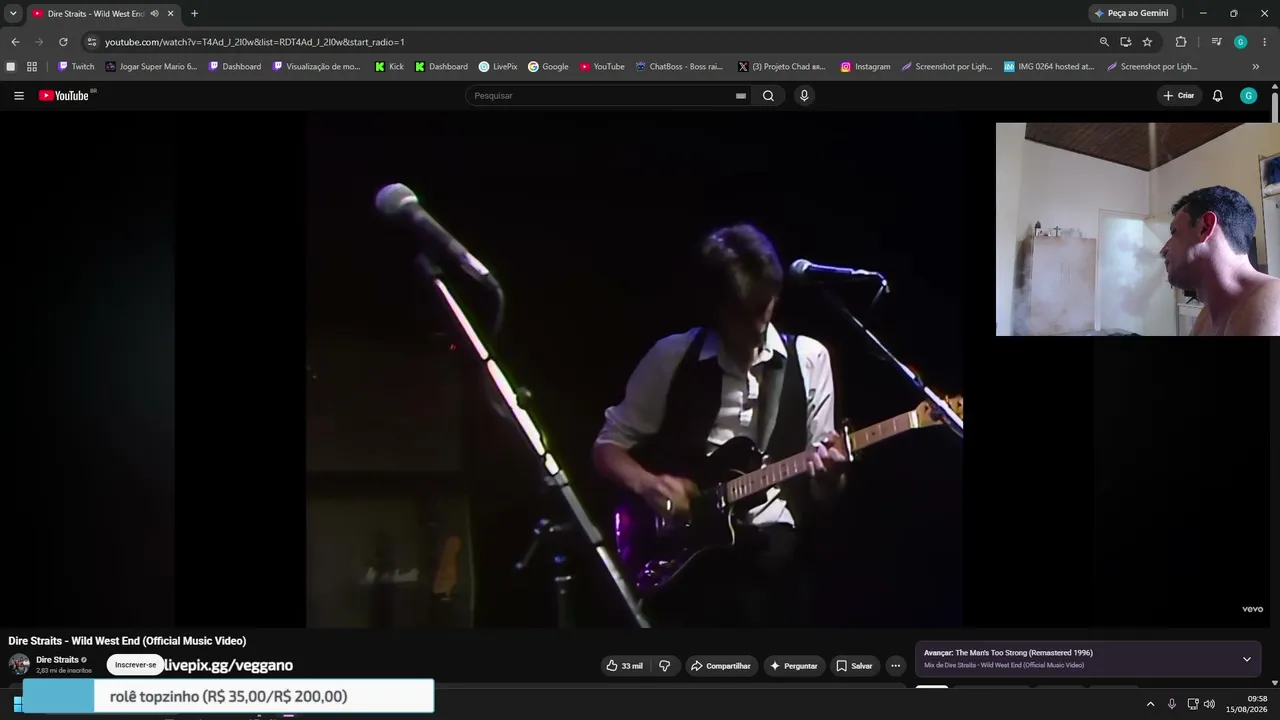1280x720 pixels.
Task: Go back in the browser
Action: (x=15, y=42)
